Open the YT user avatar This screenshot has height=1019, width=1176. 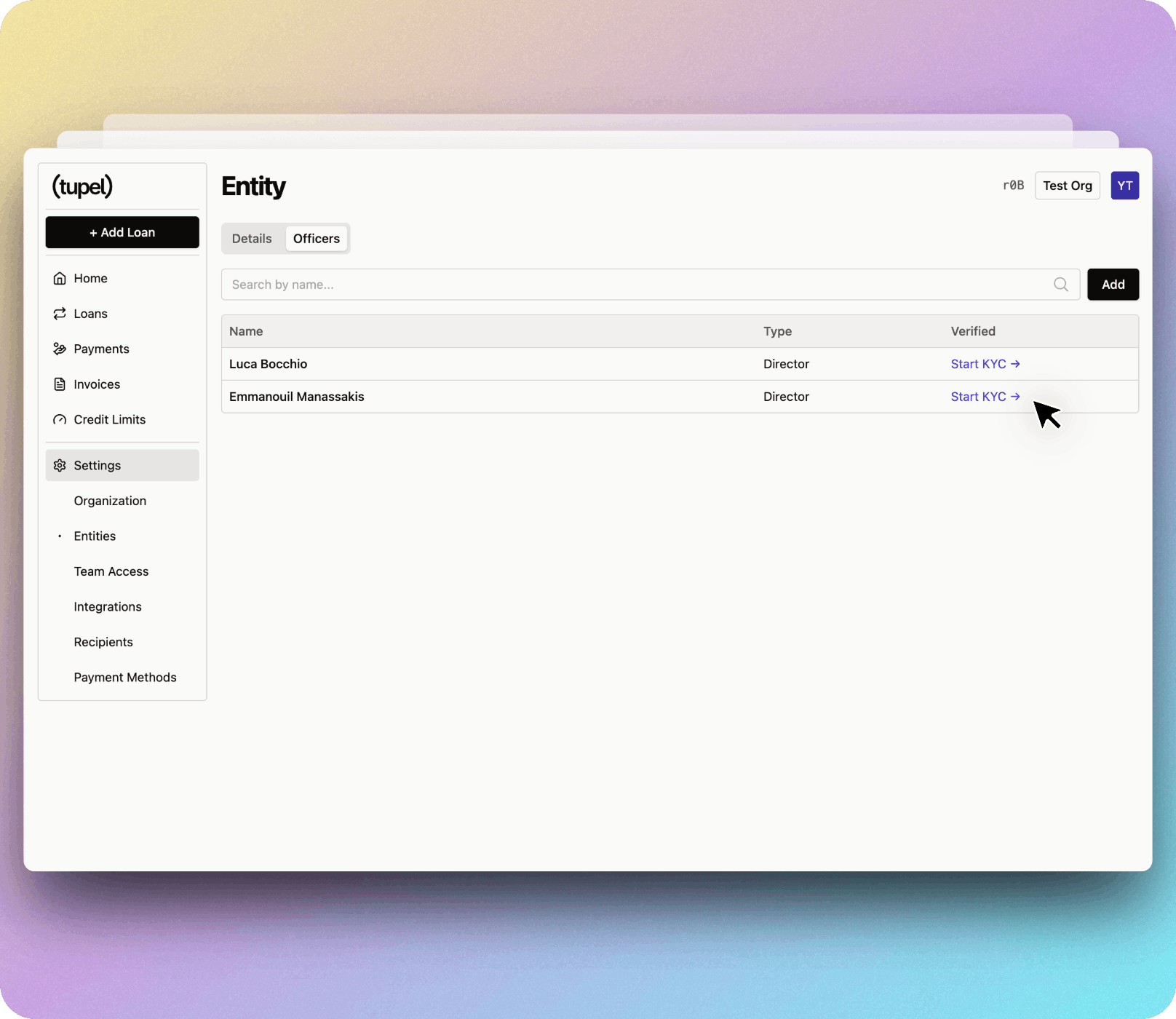(x=1124, y=186)
